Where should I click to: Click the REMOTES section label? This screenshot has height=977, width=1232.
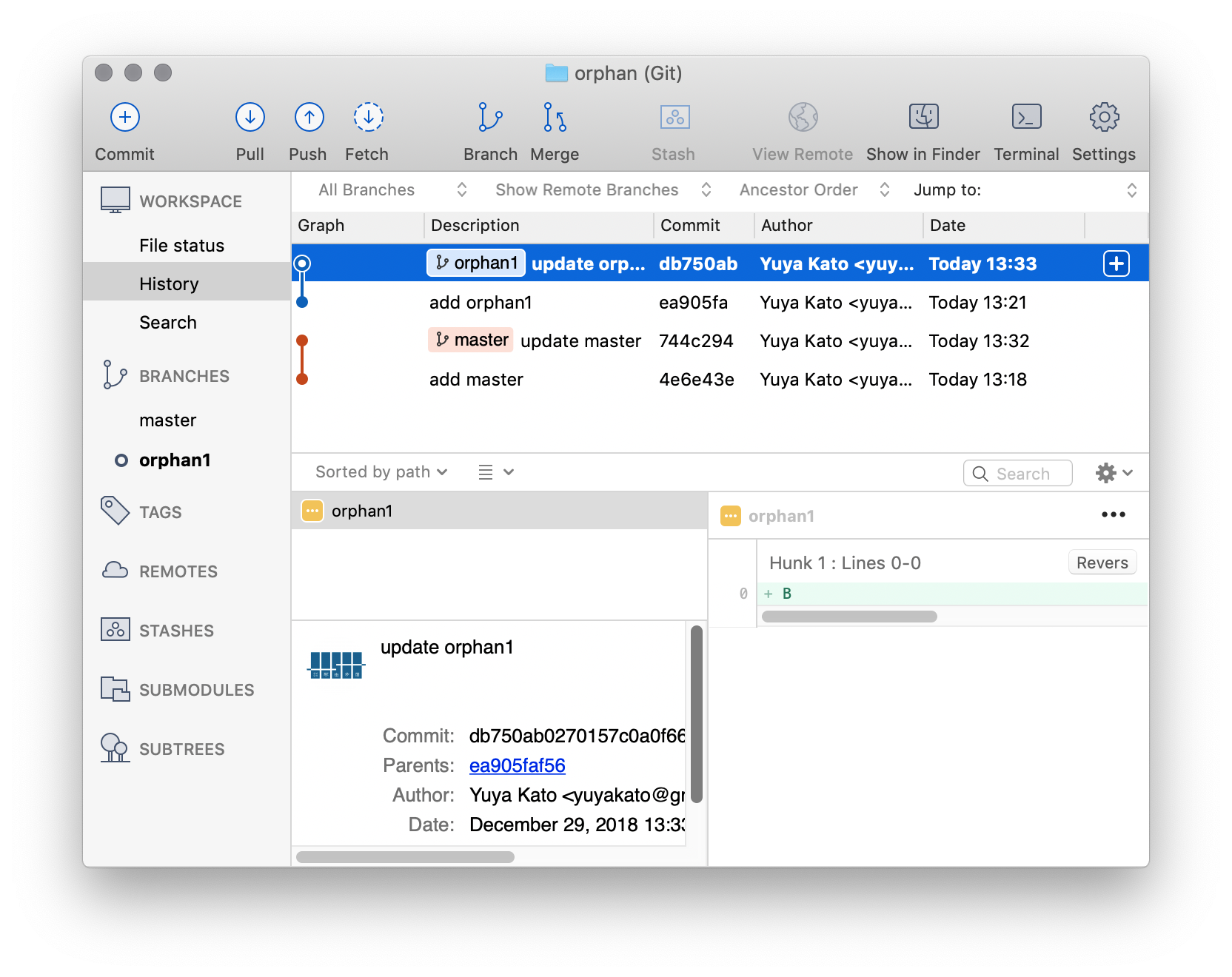pos(178,571)
